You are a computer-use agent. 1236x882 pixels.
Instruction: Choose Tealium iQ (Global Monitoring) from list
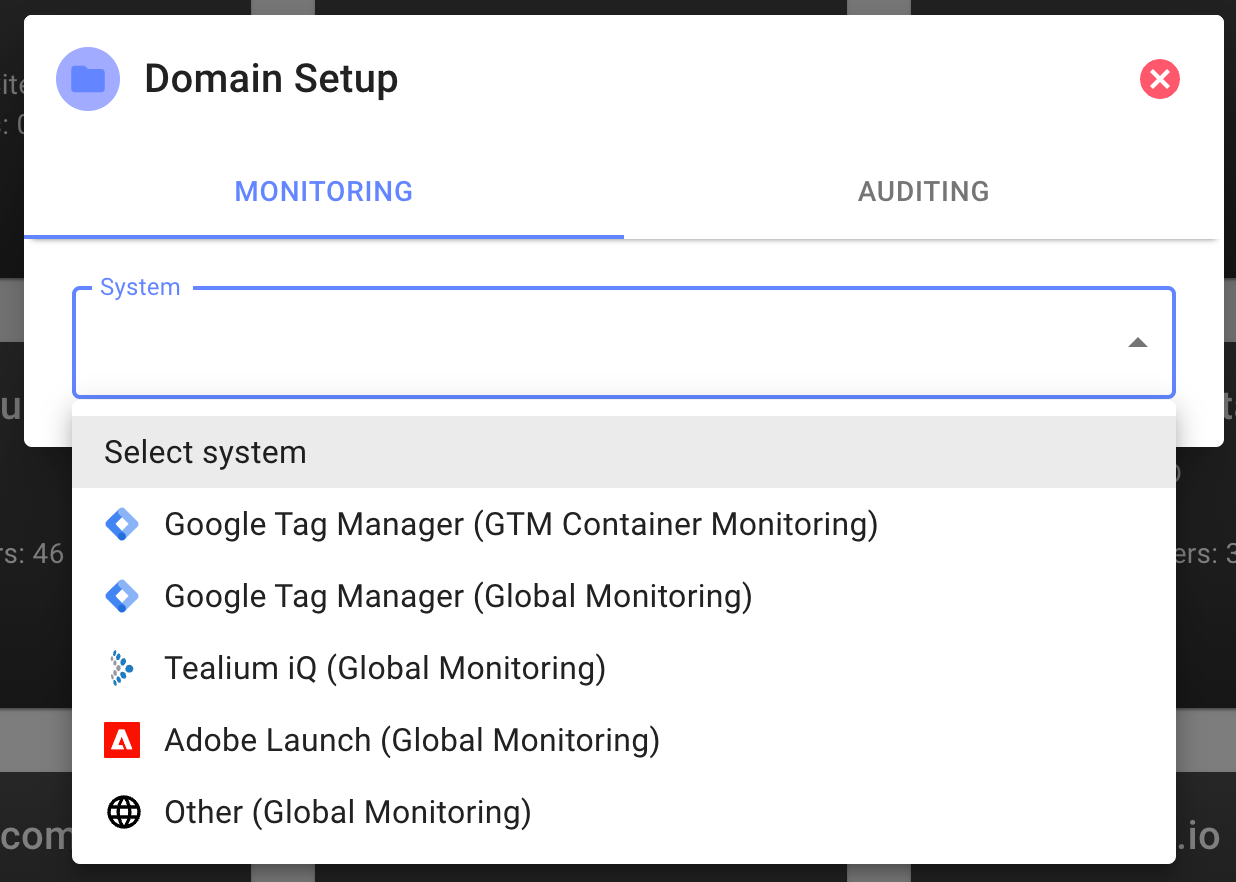tap(385, 668)
